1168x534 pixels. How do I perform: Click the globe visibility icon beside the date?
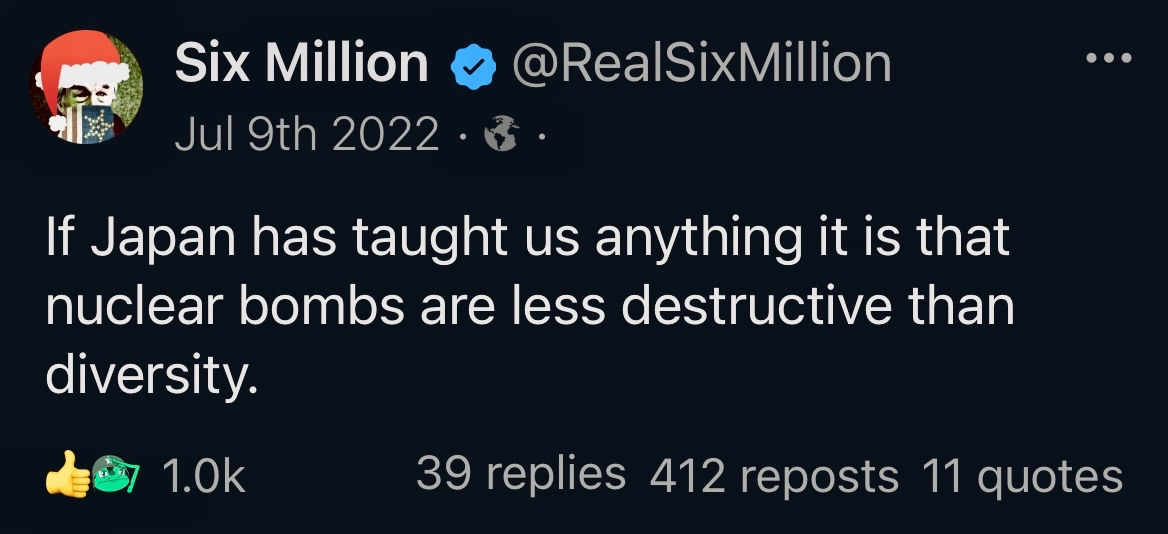(499, 133)
